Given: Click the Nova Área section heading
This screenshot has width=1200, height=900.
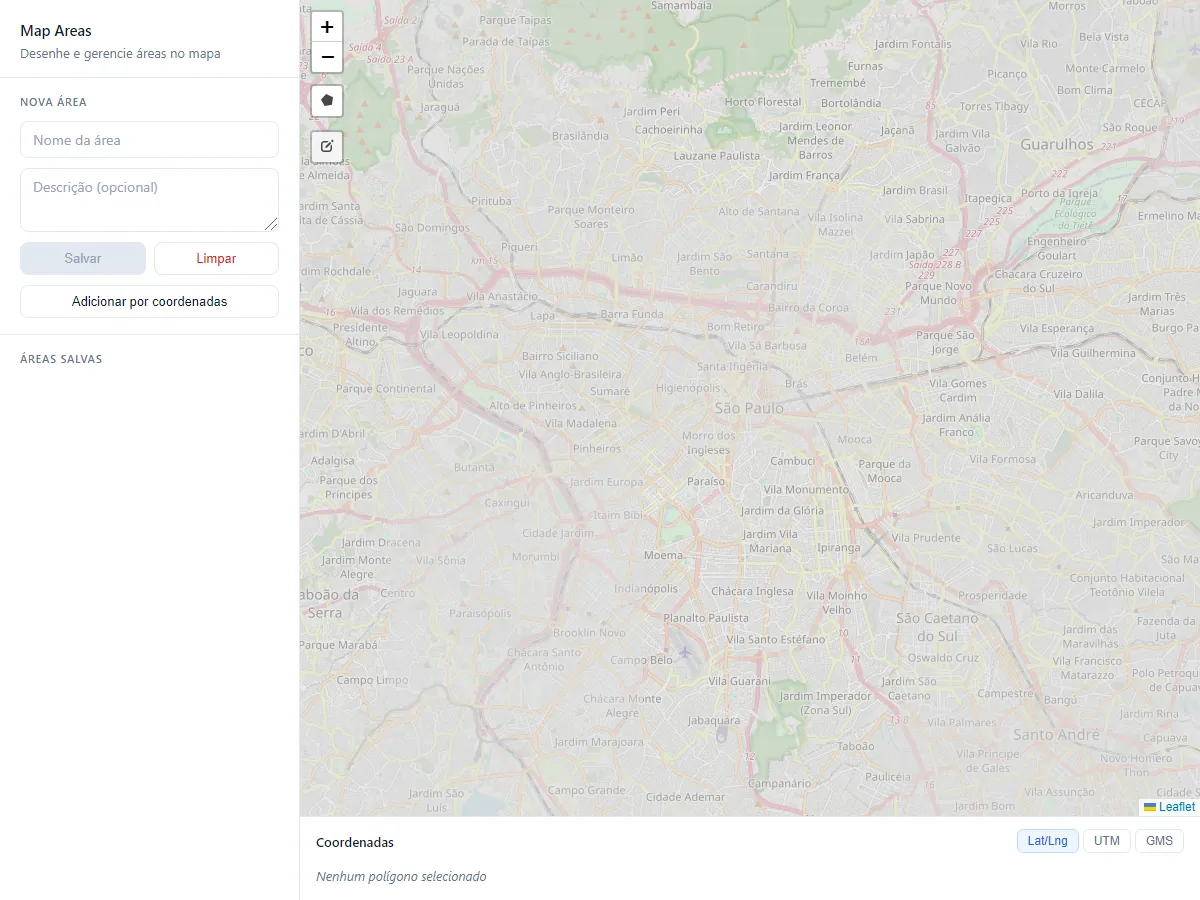Looking at the screenshot, I should point(53,102).
